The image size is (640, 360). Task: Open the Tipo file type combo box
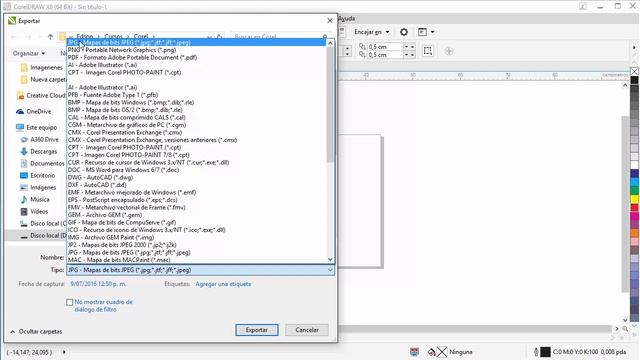(x=200, y=270)
